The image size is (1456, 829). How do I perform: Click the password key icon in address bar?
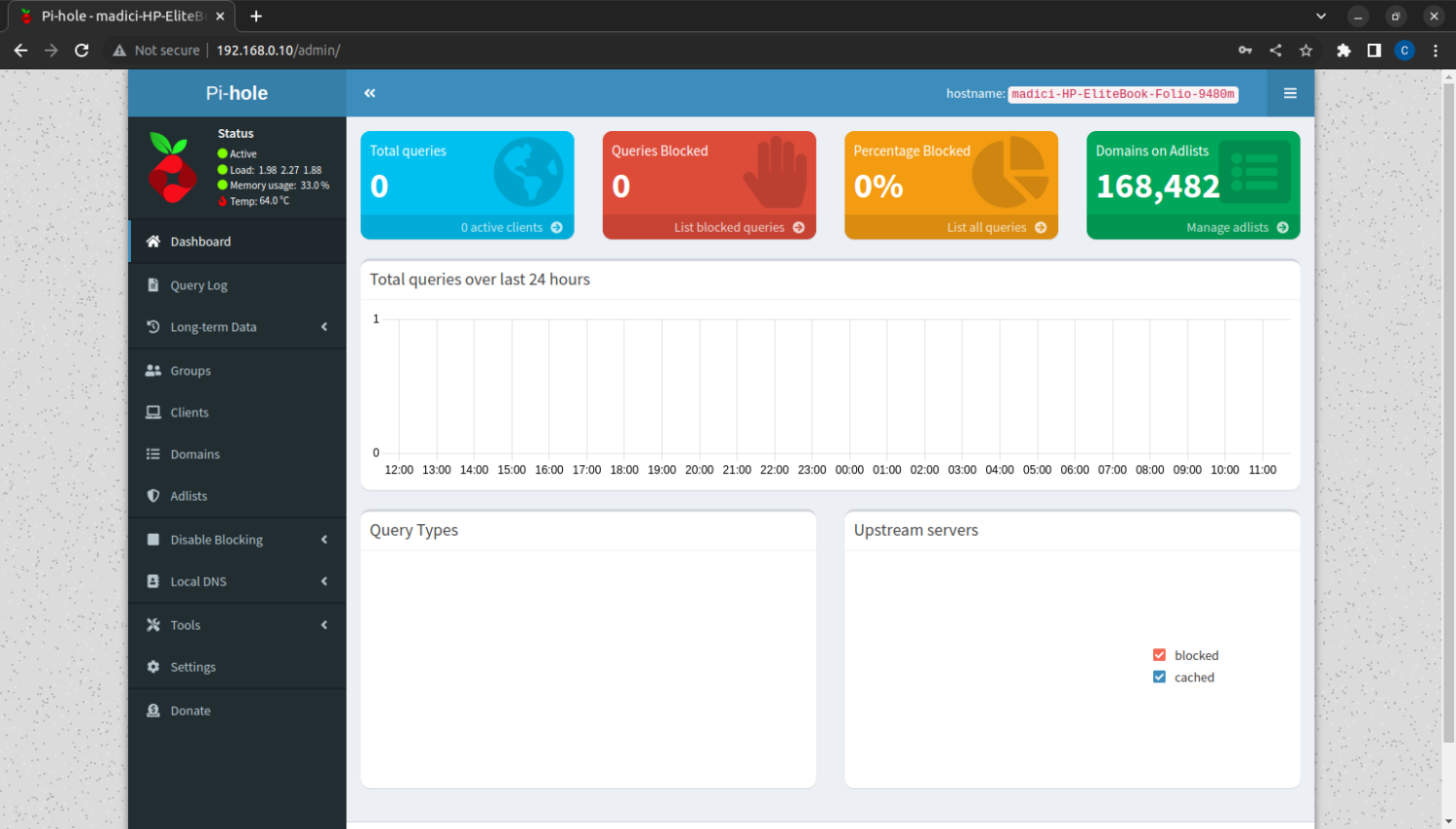tap(1245, 50)
